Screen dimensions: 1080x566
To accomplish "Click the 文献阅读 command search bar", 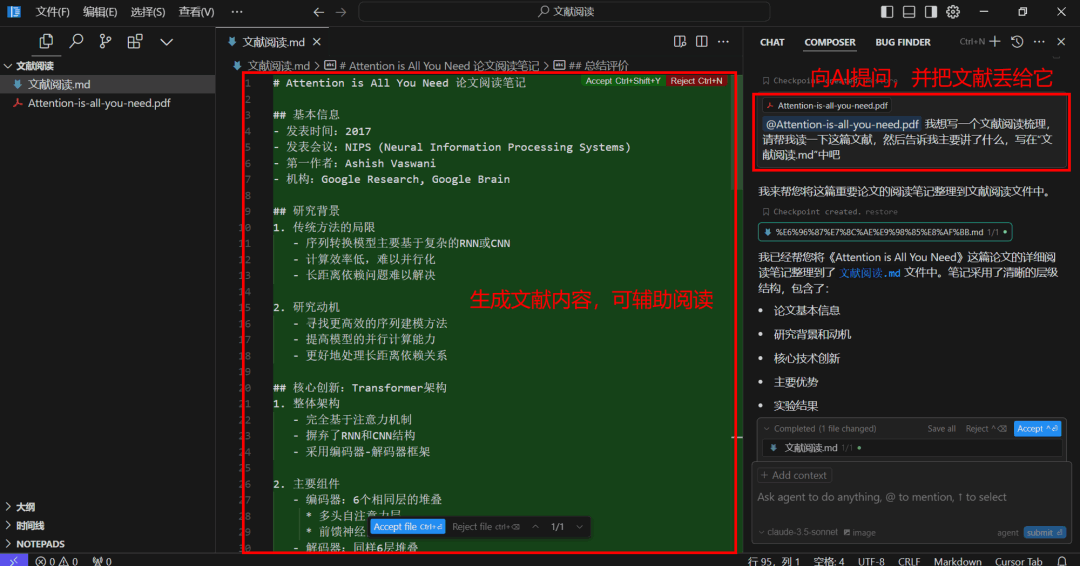I will (x=564, y=12).
